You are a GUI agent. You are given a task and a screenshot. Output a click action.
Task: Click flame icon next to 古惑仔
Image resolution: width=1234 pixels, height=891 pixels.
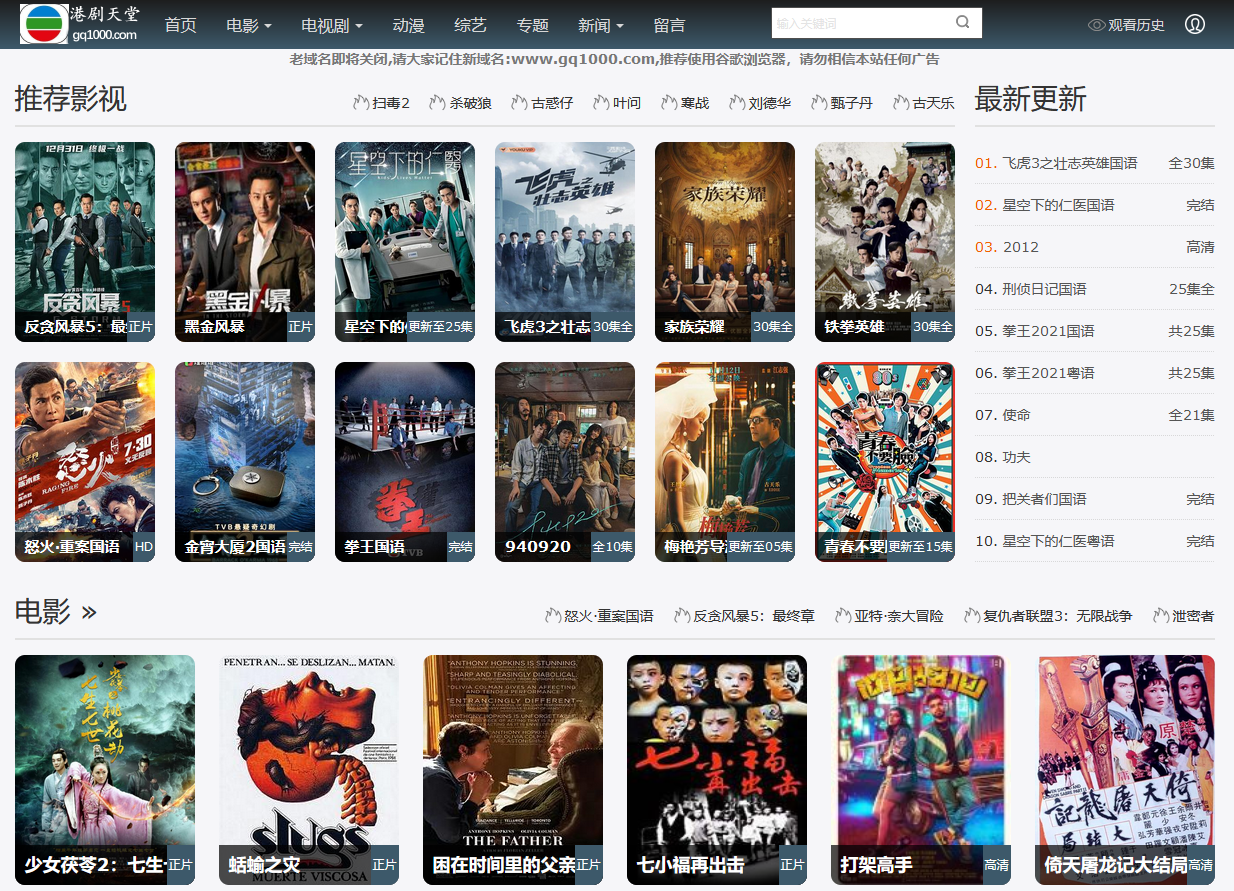pos(519,102)
